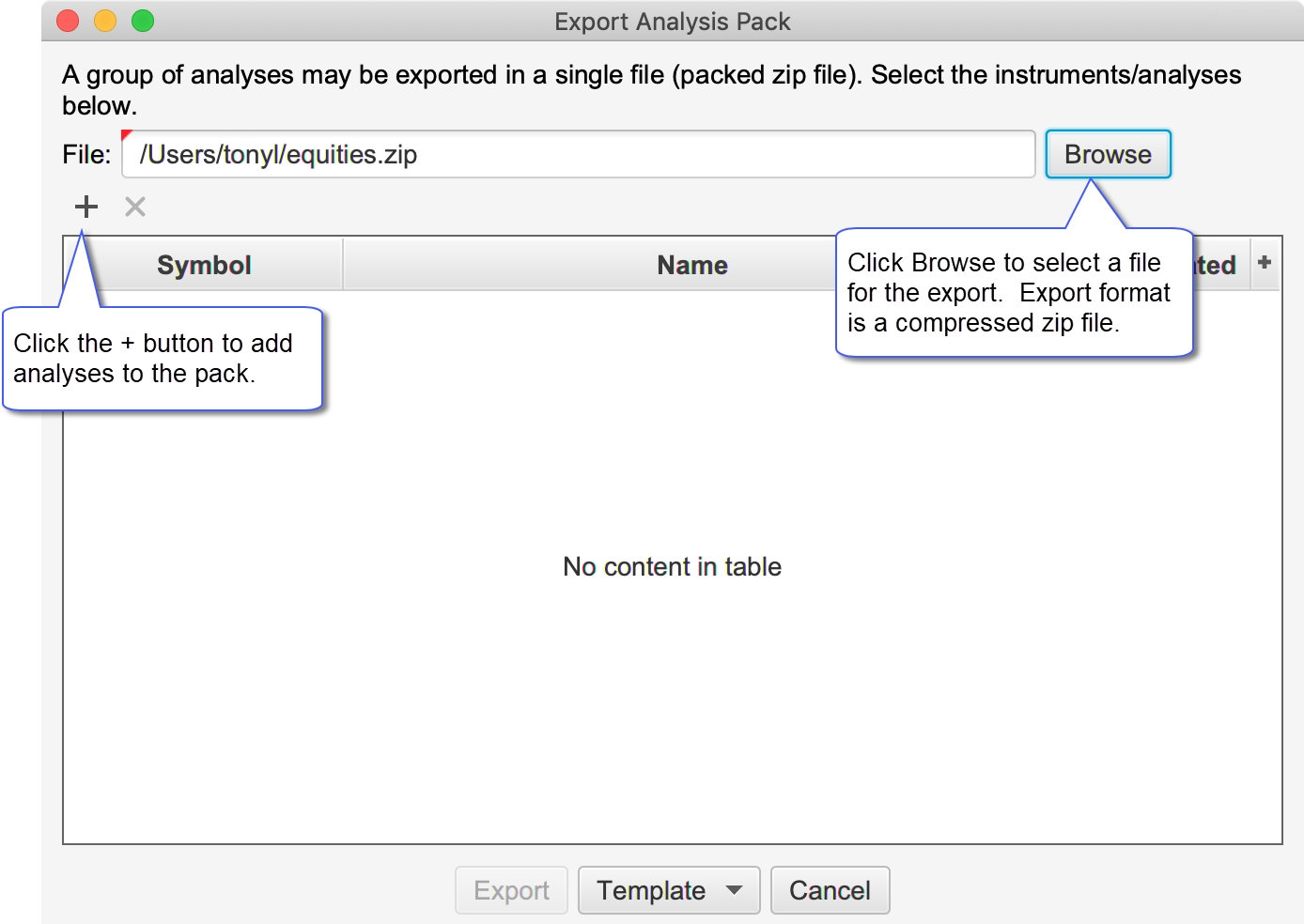Click the add-analyses tooltip callout
This screenshot has width=1304, height=924.
(x=163, y=359)
